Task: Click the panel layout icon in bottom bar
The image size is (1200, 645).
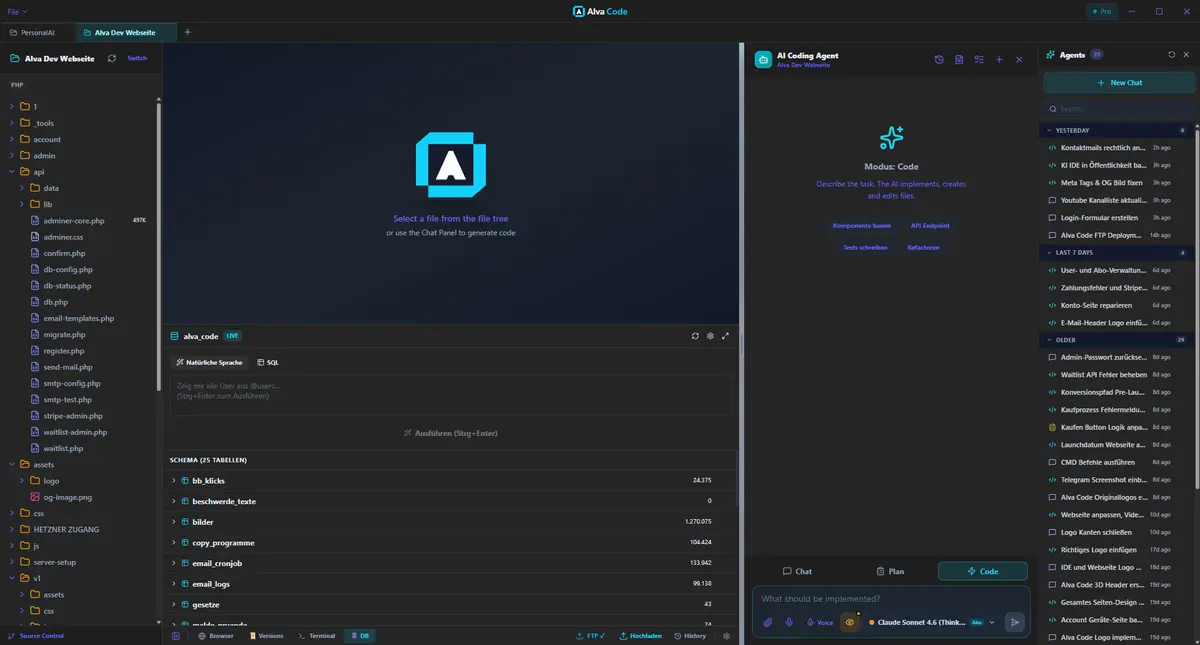Action: [176, 636]
